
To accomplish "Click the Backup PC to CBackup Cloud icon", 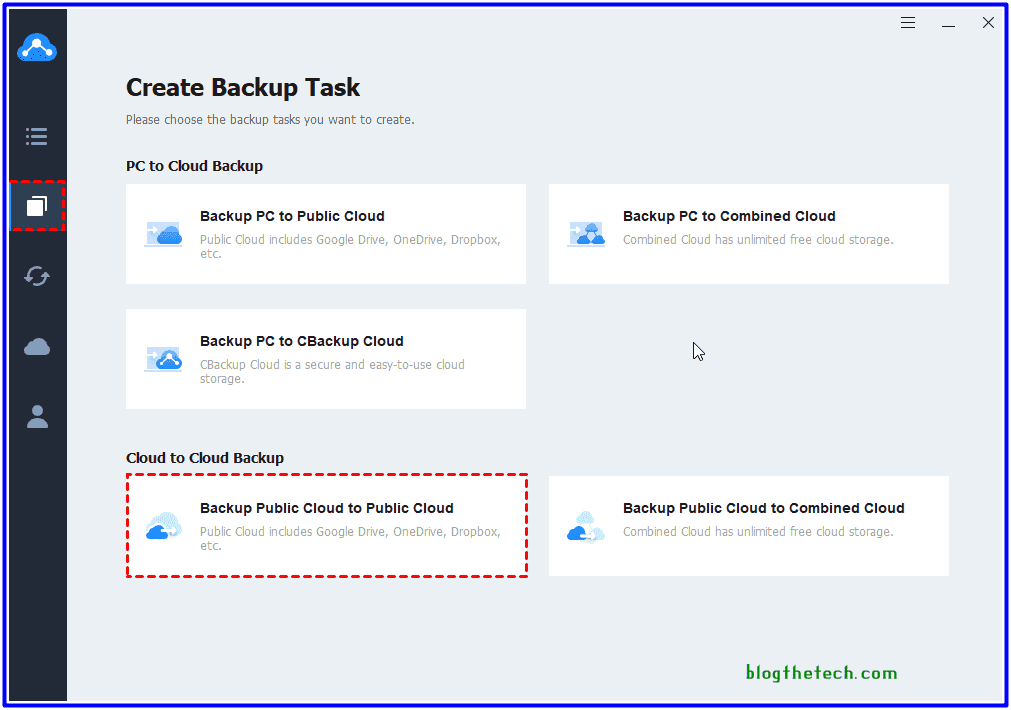I will 163,359.
